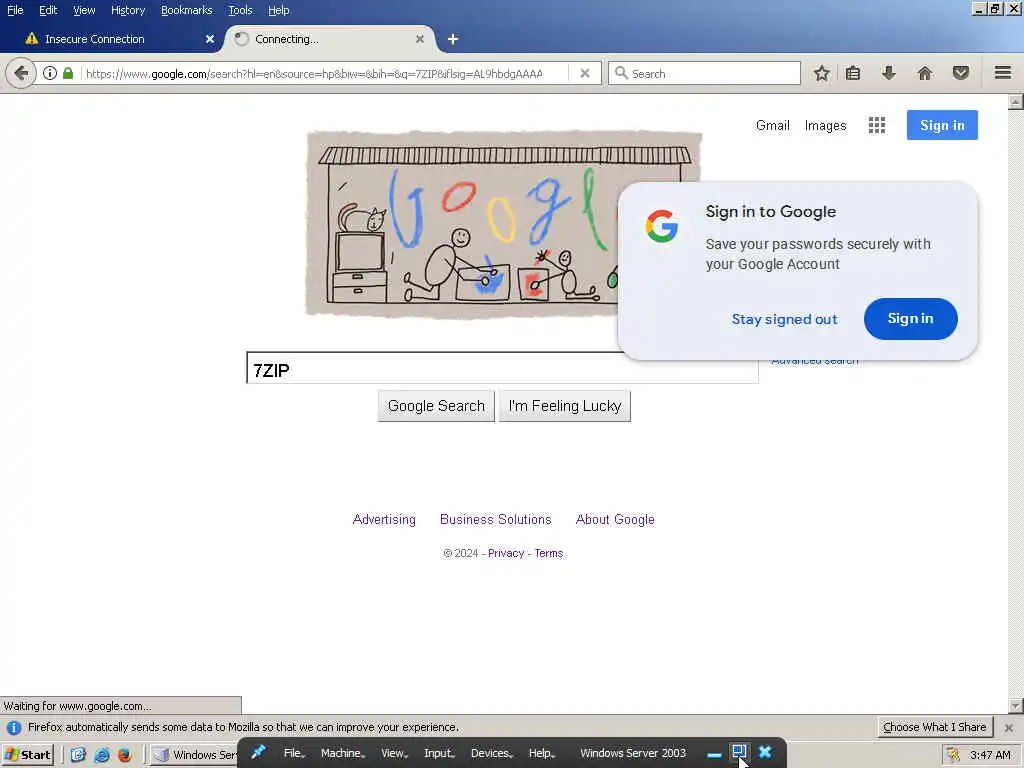Open About Google link

(x=615, y=519)
